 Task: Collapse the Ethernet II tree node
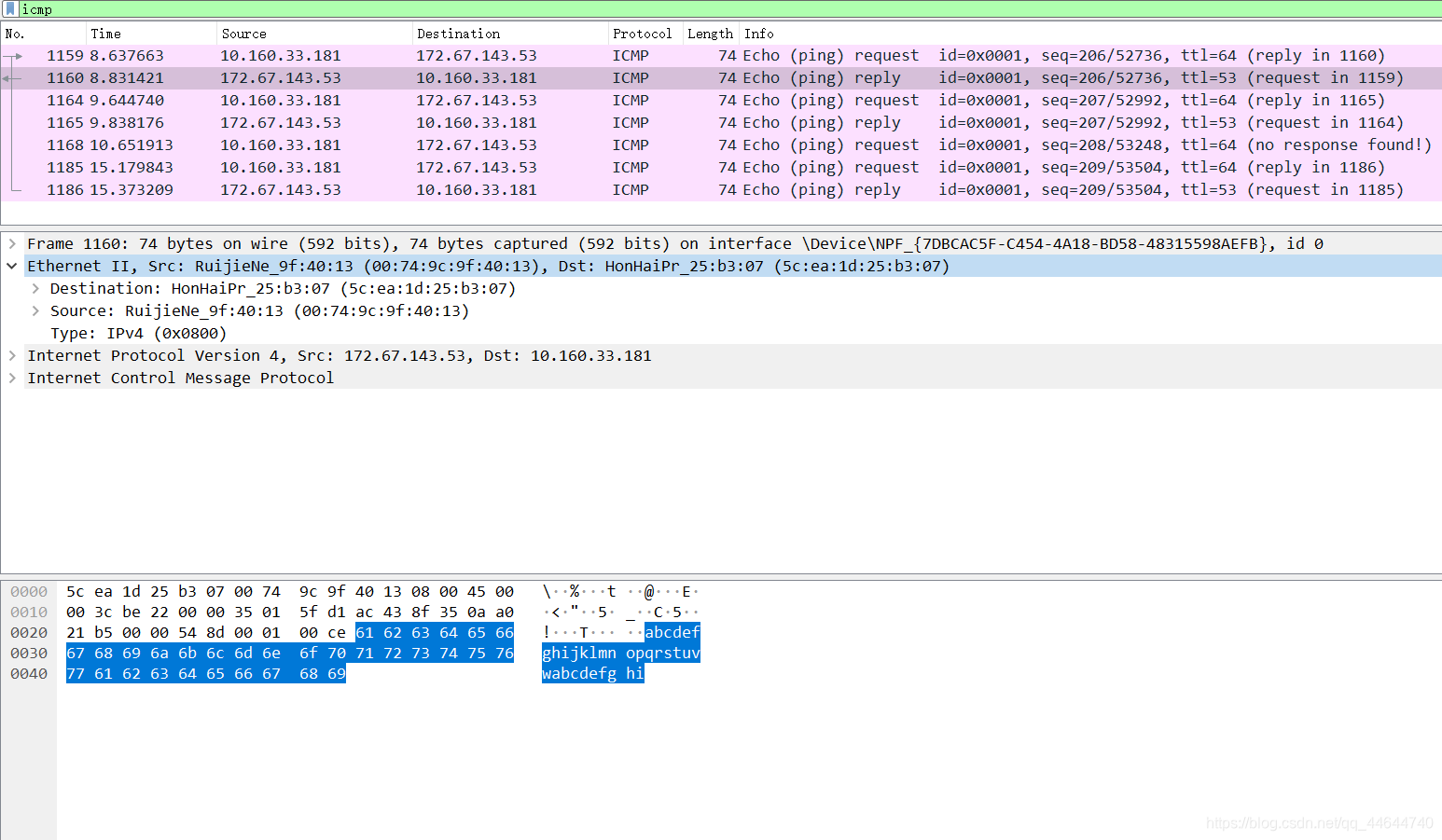coord(12,266)
